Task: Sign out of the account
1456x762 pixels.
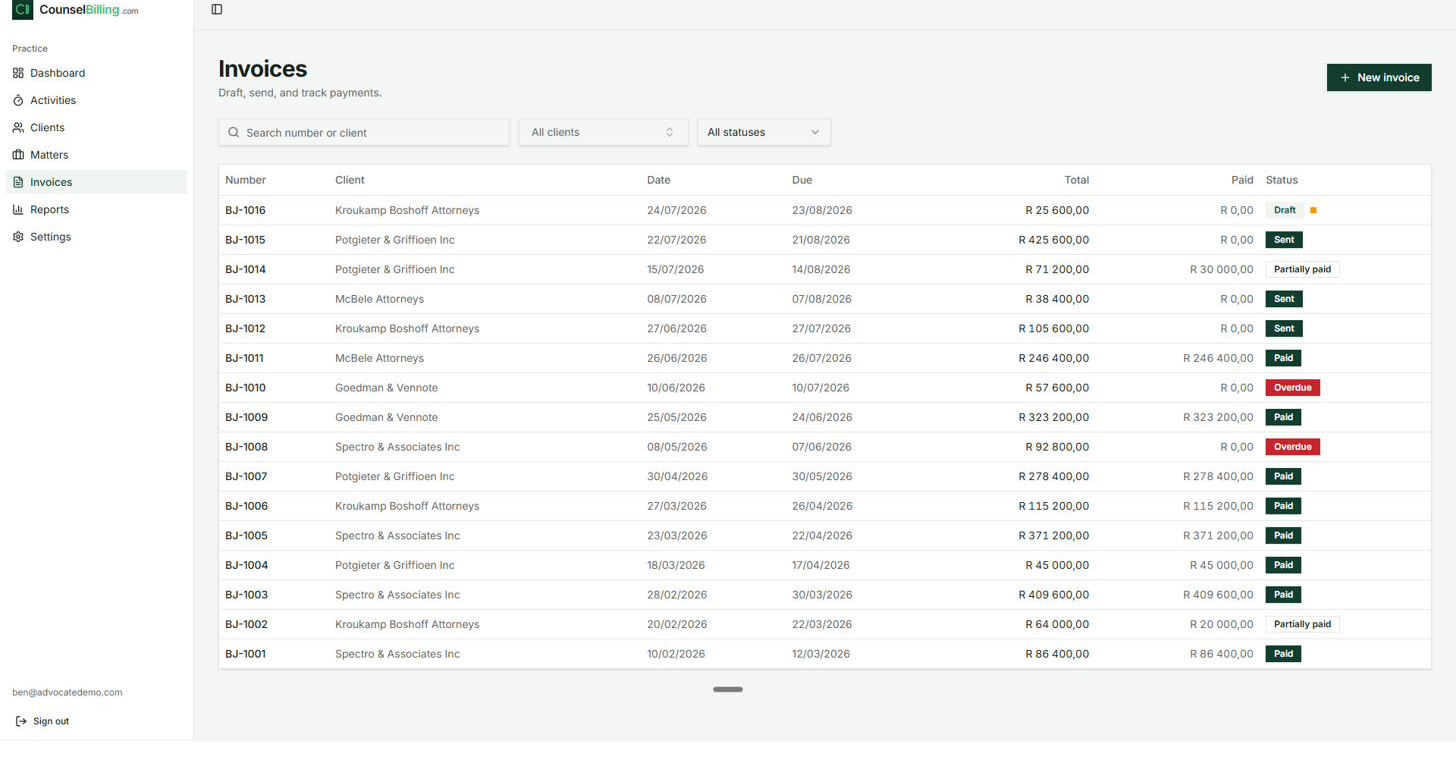Action: (43, 721)
